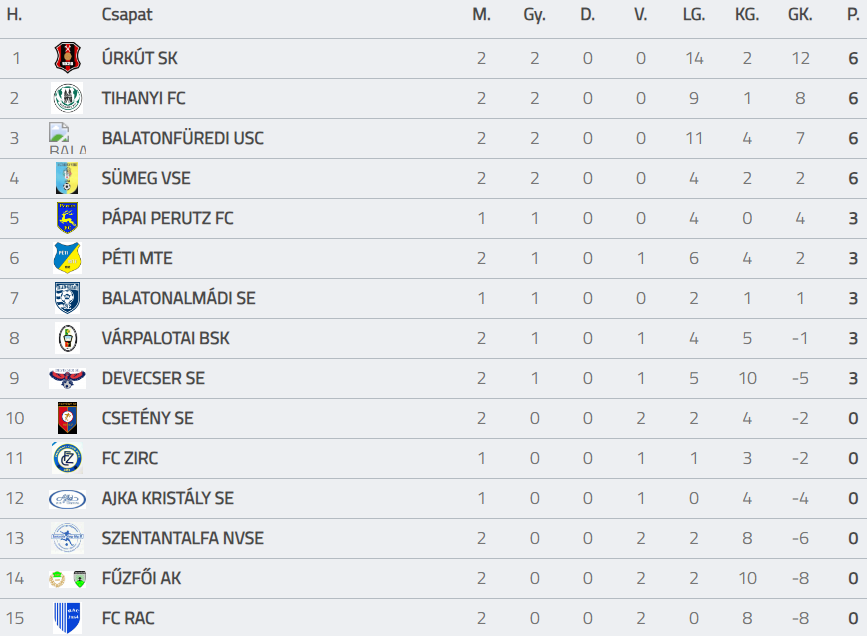Click the broken Balatonfüredi USC logo image
The image size is (867, 636).
[67, 138]
